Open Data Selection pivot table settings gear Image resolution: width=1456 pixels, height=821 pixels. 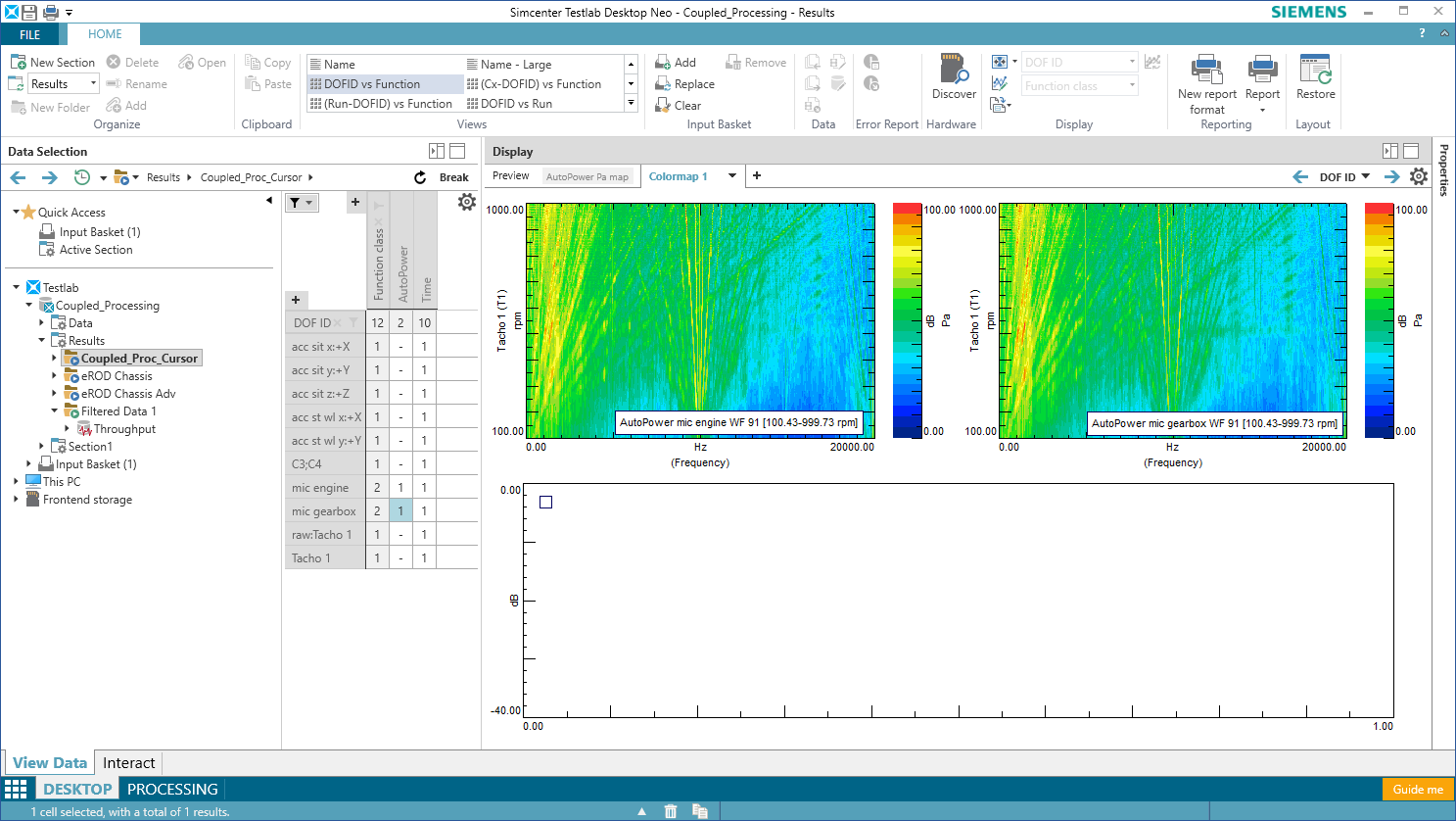click(x=467, y=202)
